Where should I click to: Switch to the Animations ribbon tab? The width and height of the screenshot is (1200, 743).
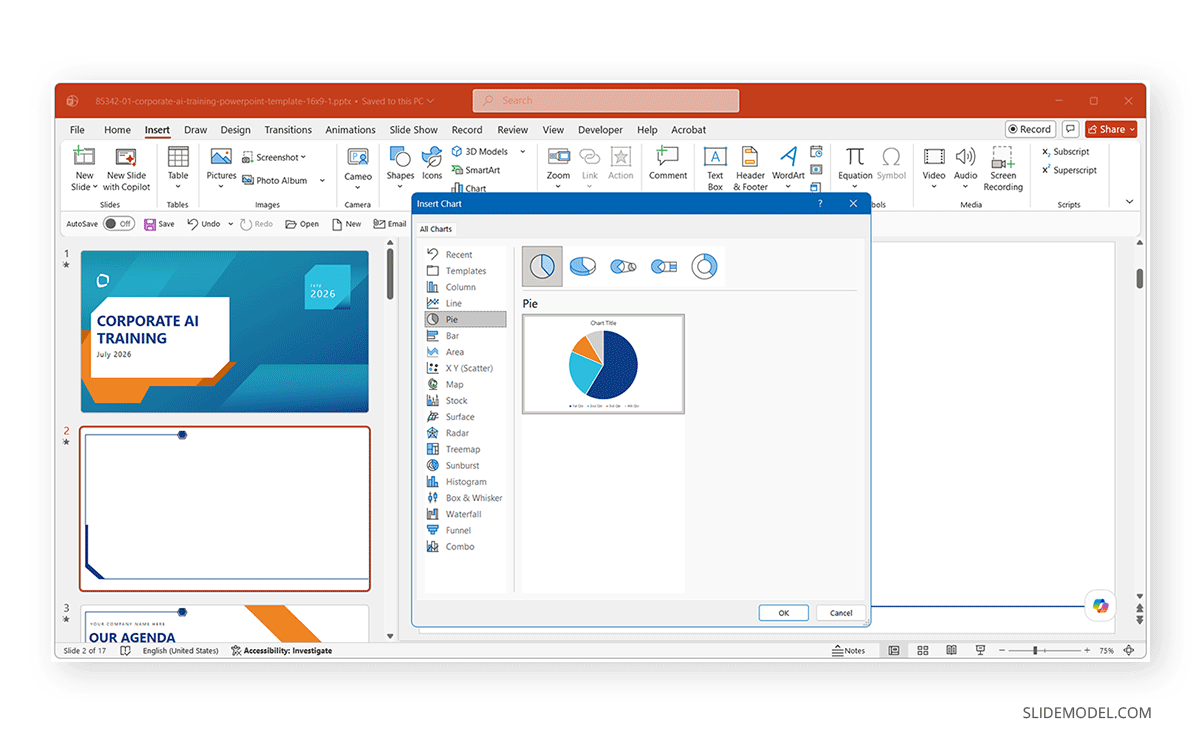click(350, 130)
